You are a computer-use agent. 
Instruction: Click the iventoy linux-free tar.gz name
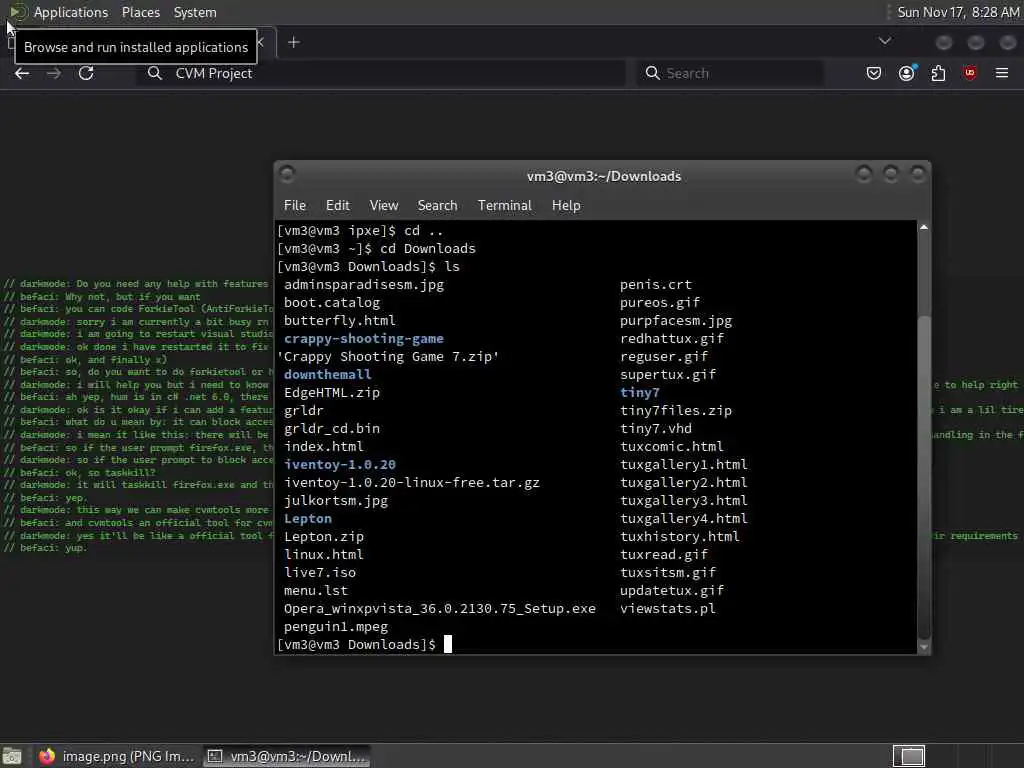tap(411, 483)
